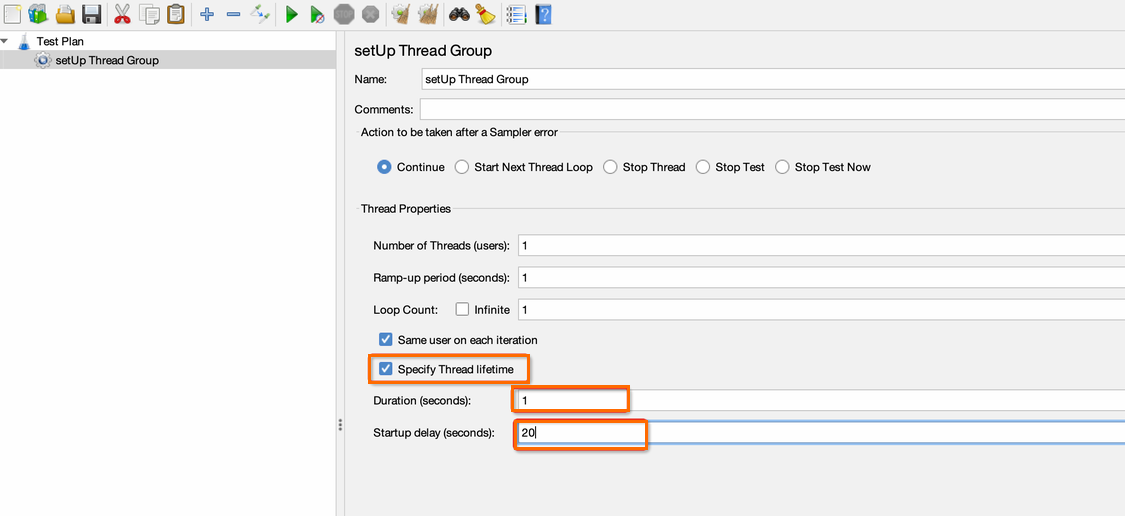This screenshot has width=1125, height=516.
Task: Click the Duration (seconds) field
Action: (x=821, y=400)
